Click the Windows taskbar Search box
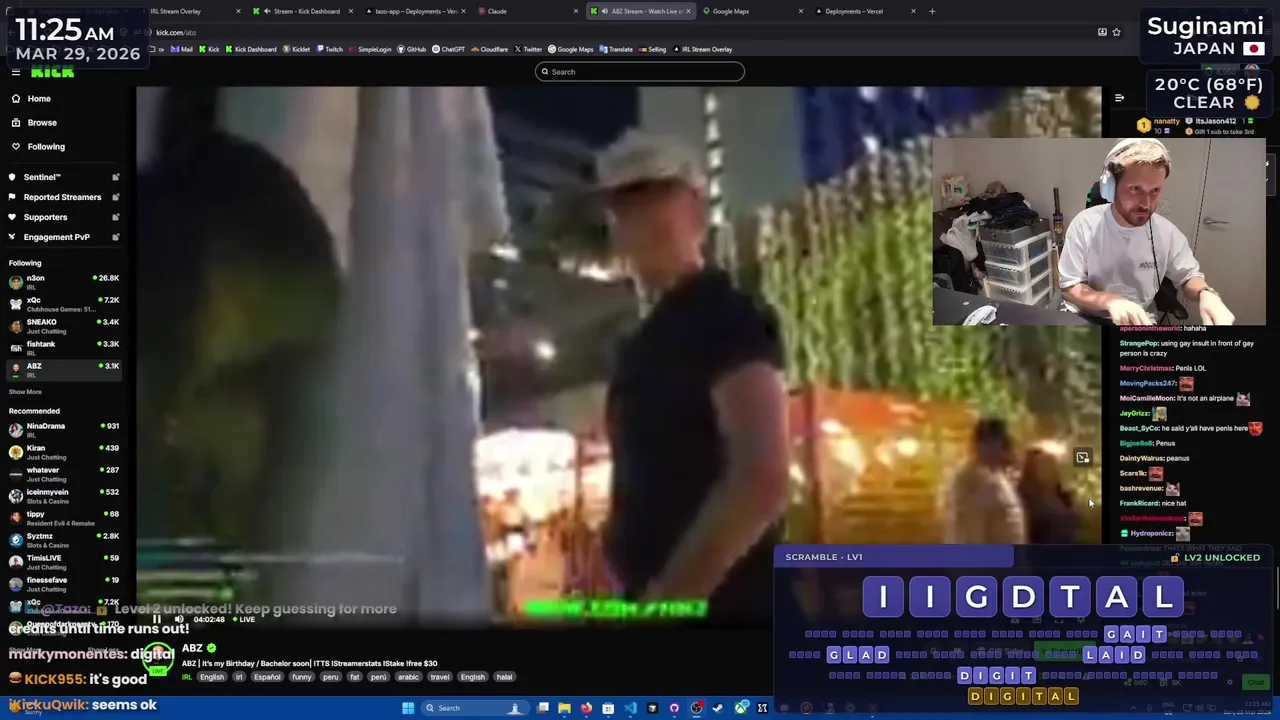 click(474, 708)
